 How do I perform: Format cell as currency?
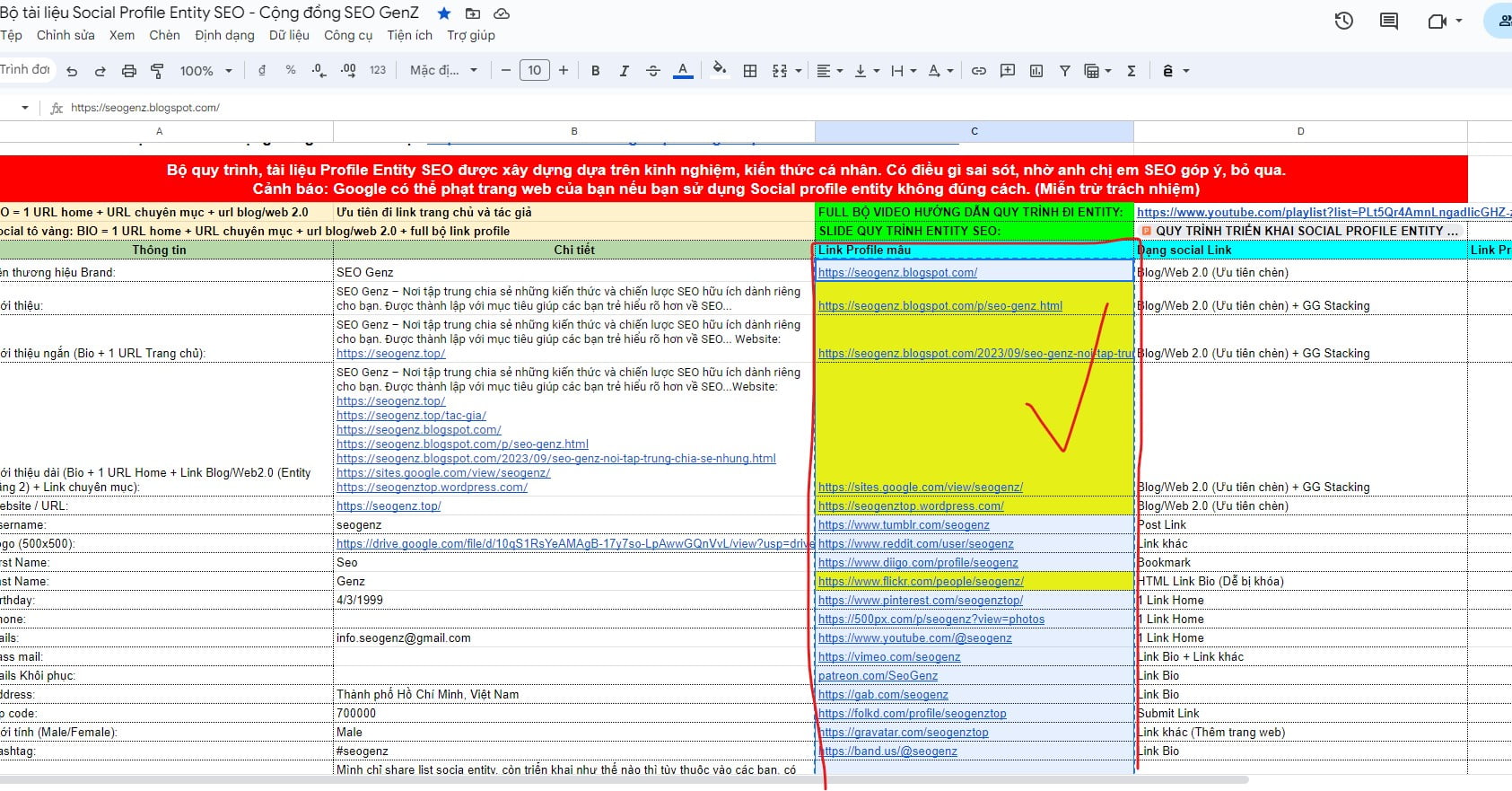pyautogui.click(x=262, y=71)
